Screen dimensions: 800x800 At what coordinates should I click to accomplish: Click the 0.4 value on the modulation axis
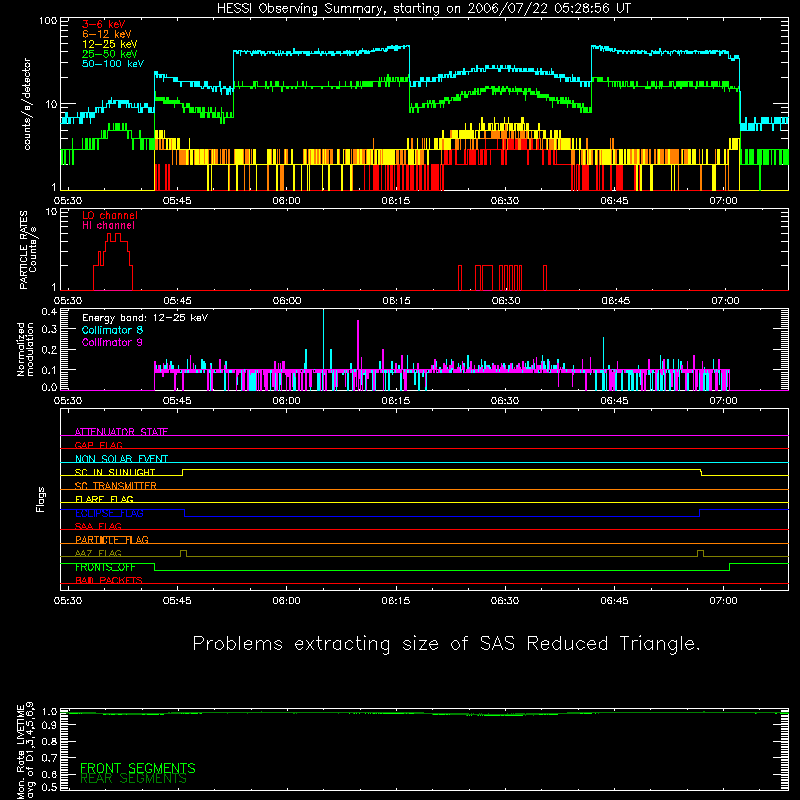[x=49, y=311]
